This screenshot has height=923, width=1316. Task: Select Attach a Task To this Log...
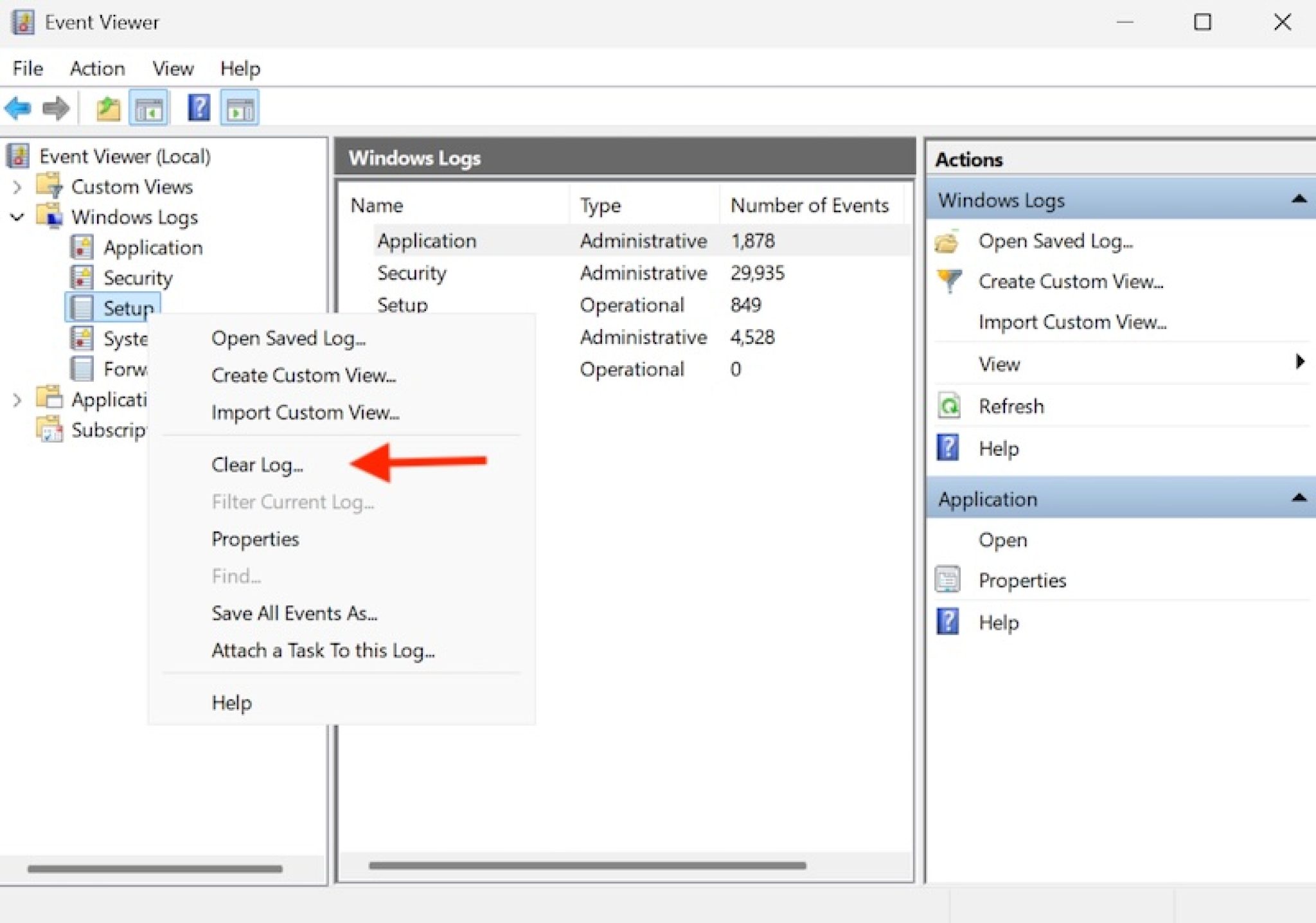pyautogui.click(x=323, y=650)
